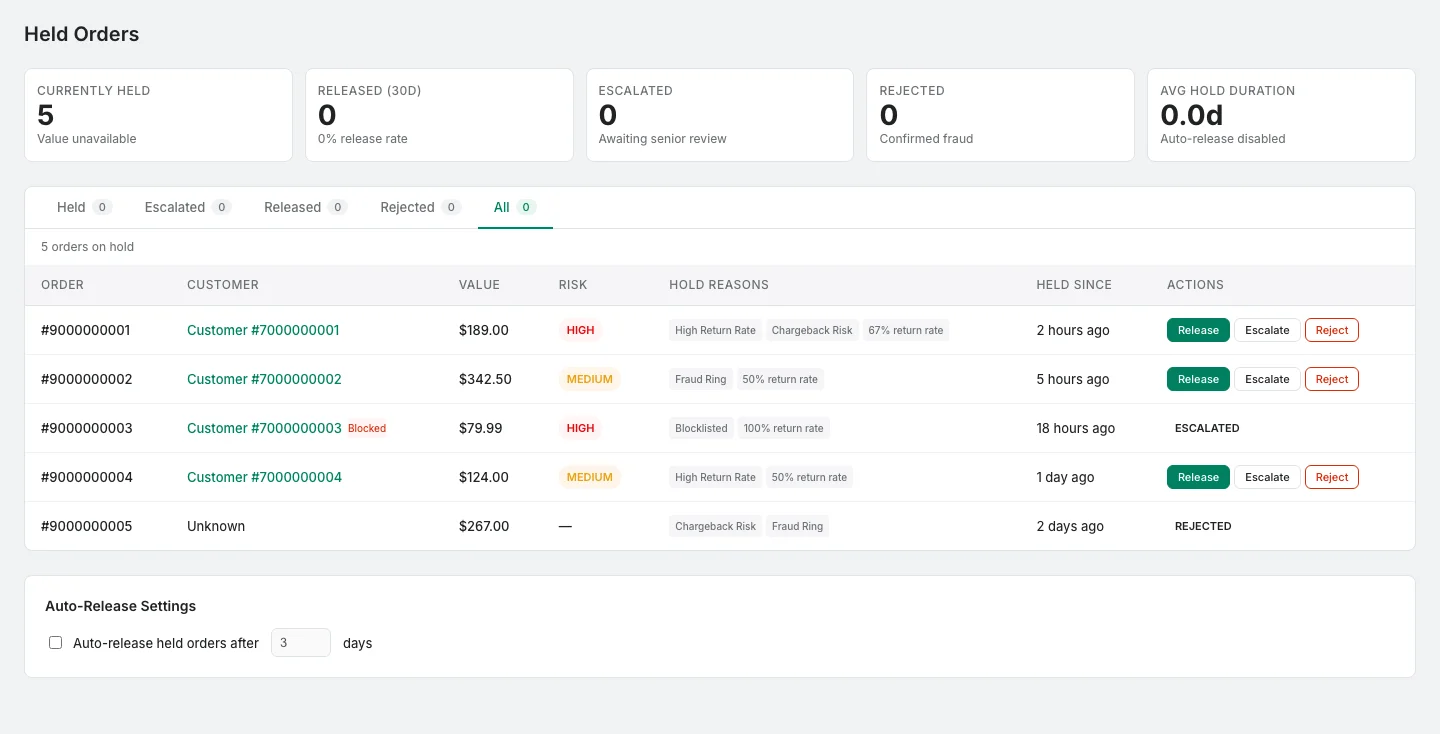This screenshot has width=1440, height=734.
Task: Open Customer #7000000001 profile link
Action: 263,330
